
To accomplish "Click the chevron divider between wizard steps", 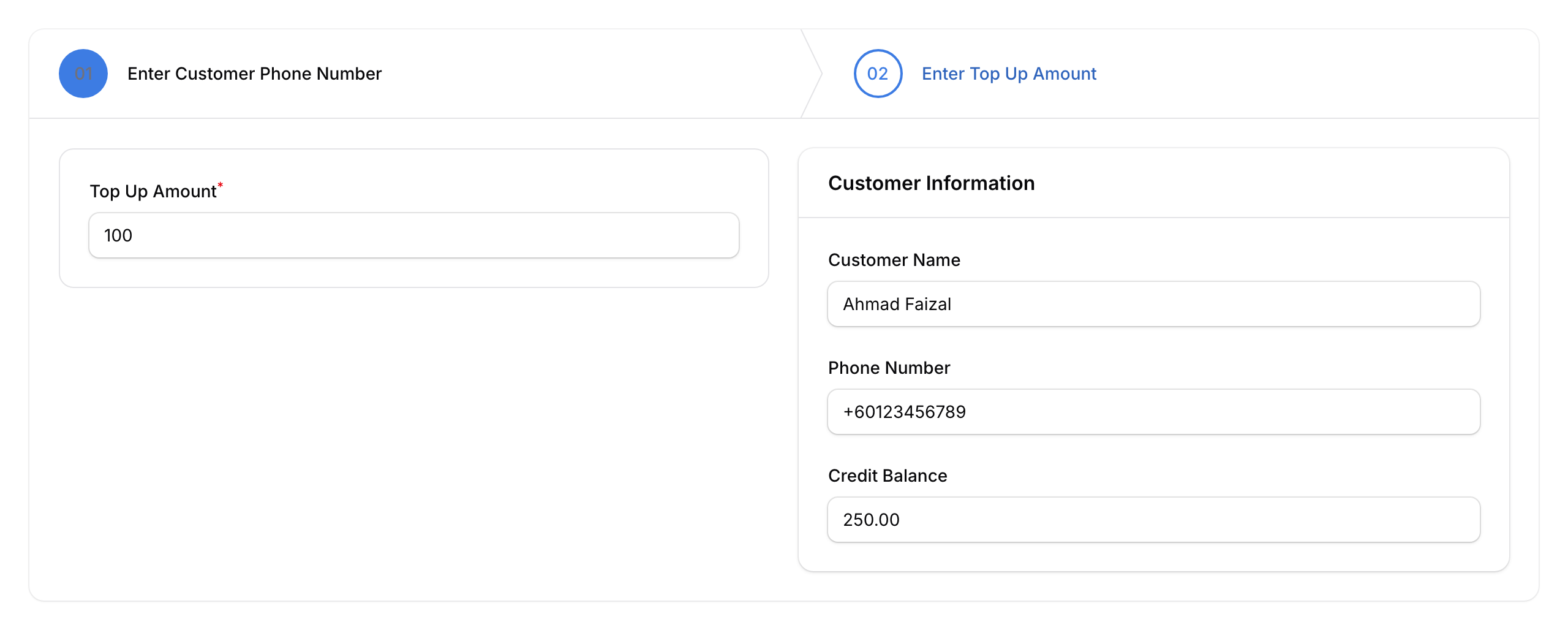I will click(x=809, y=73).
